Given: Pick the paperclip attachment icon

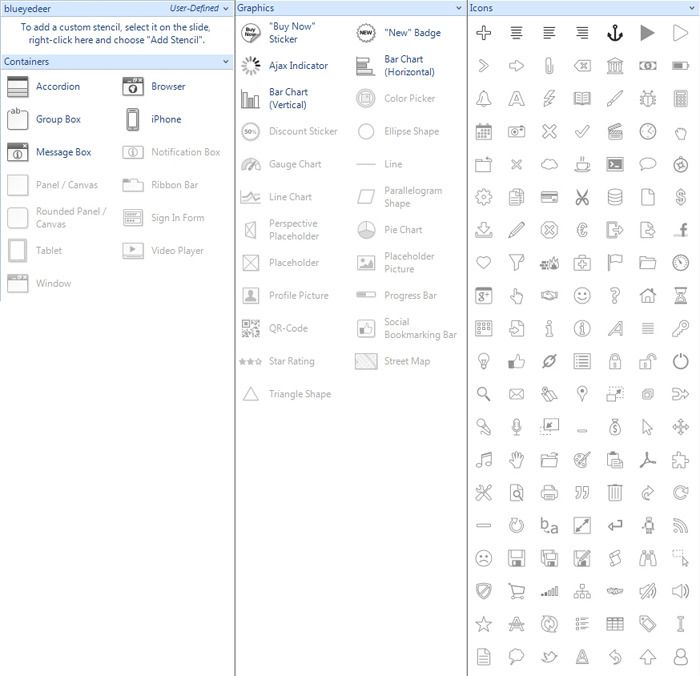Looking at the screenshot, I should pyautogui.click(x=549, y=66).
